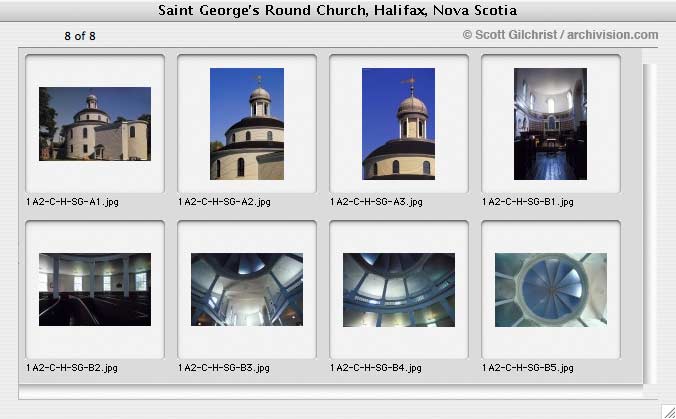Viewport: 676px width, 419px height.
Task: Click the filename label 1A2-C-H-SG-B1.jpg
Action: 528,202
